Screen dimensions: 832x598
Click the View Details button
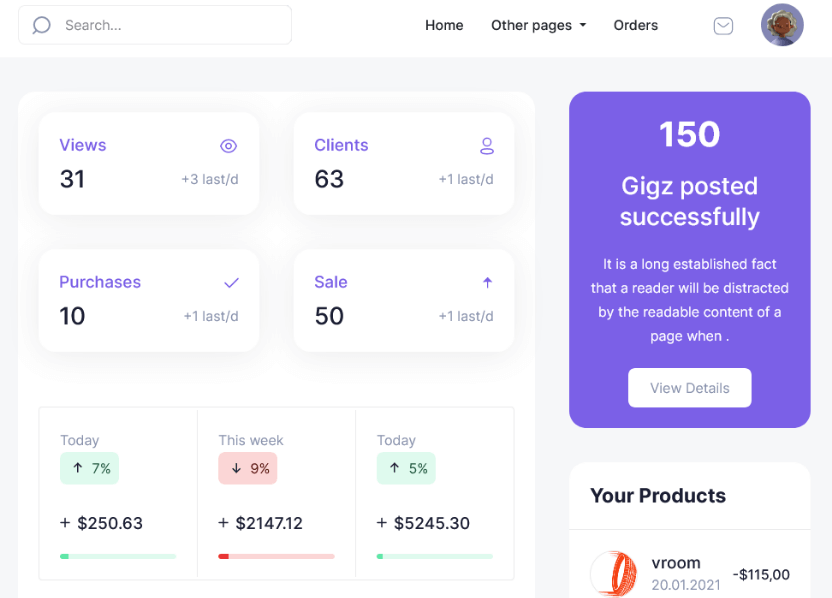[690, 388]
